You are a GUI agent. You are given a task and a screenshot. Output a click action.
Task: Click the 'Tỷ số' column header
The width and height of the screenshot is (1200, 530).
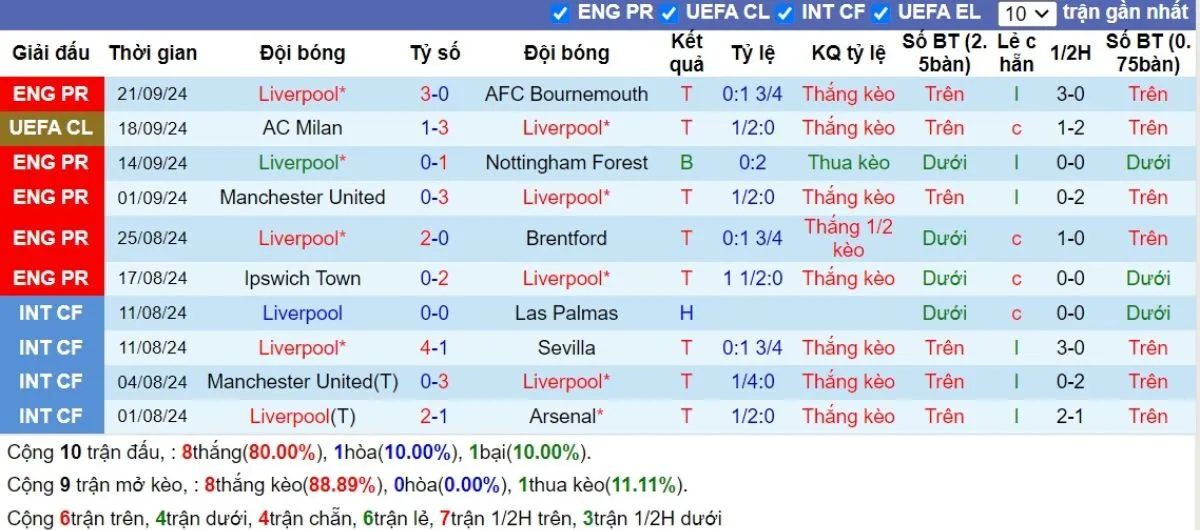[x=434, y=53]
